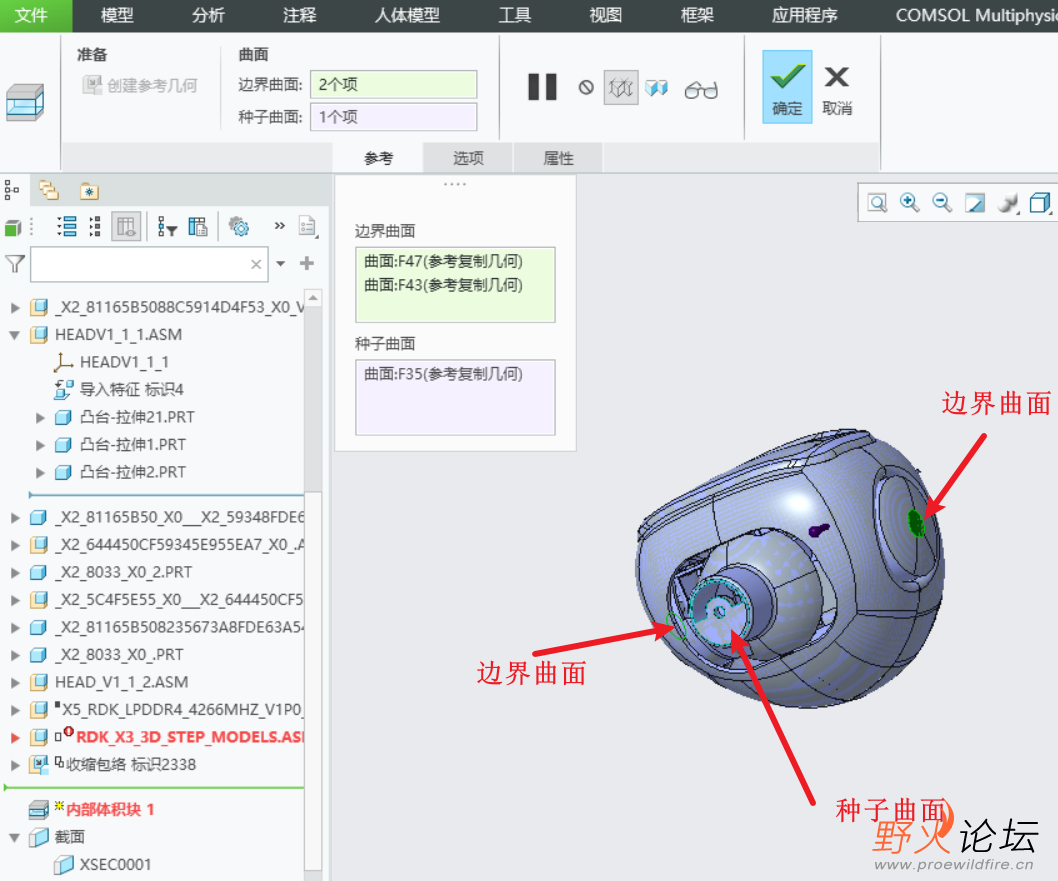Open the 注释 tab
Screen dimensions: 1058x881
[x=299, y=15]
